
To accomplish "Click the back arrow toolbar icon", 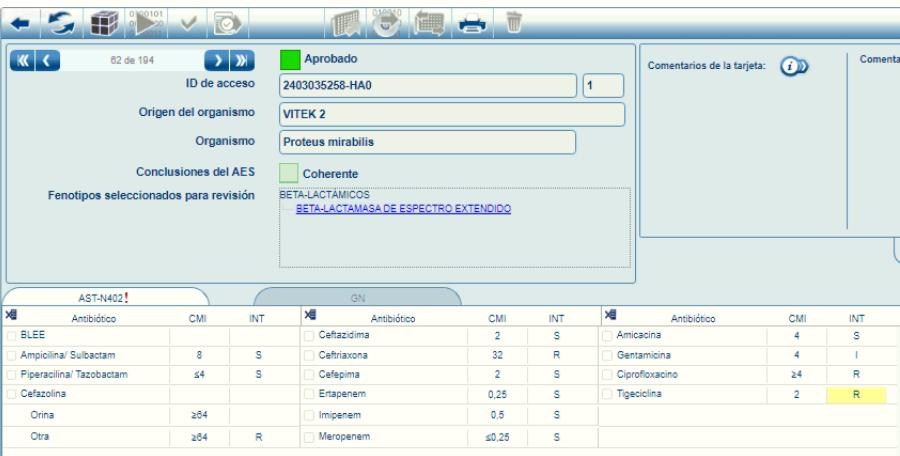I will (x=21, y=21).
